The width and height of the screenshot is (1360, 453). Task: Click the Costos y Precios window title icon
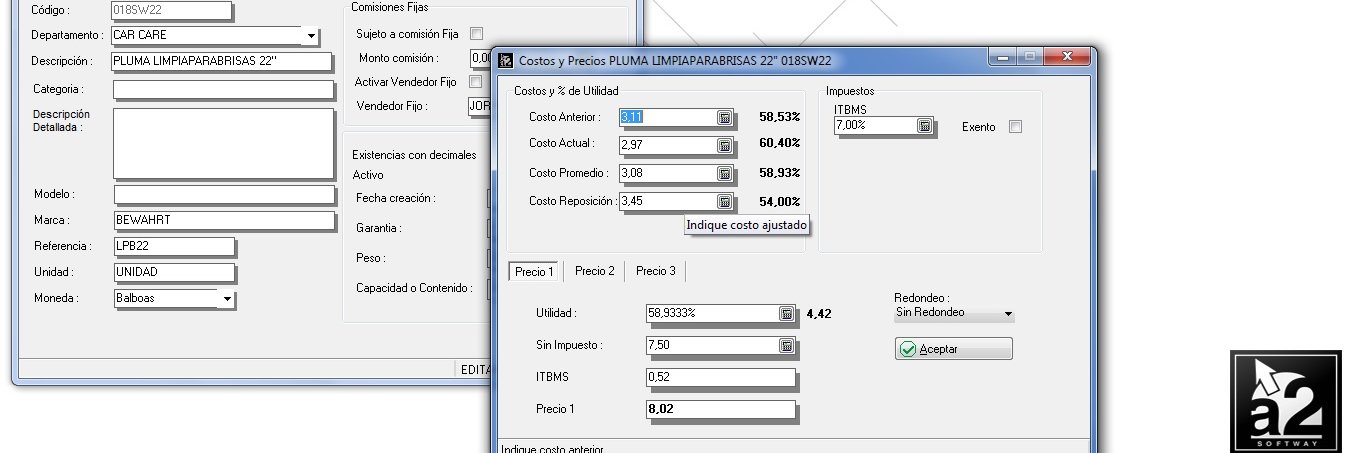pos(506,60)
